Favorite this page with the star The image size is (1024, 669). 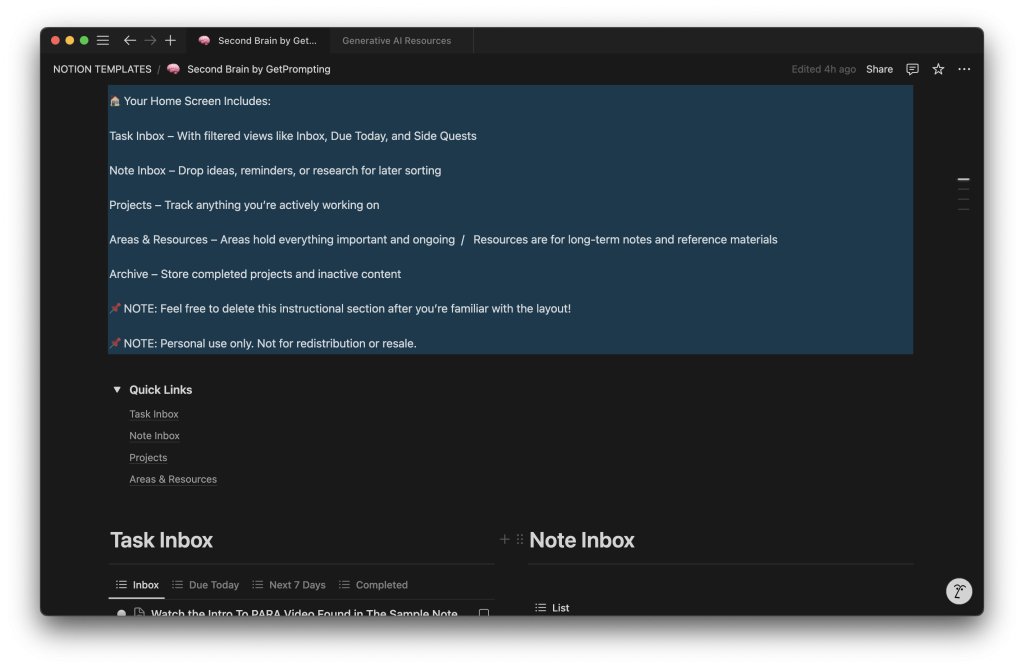coord(938,69)
